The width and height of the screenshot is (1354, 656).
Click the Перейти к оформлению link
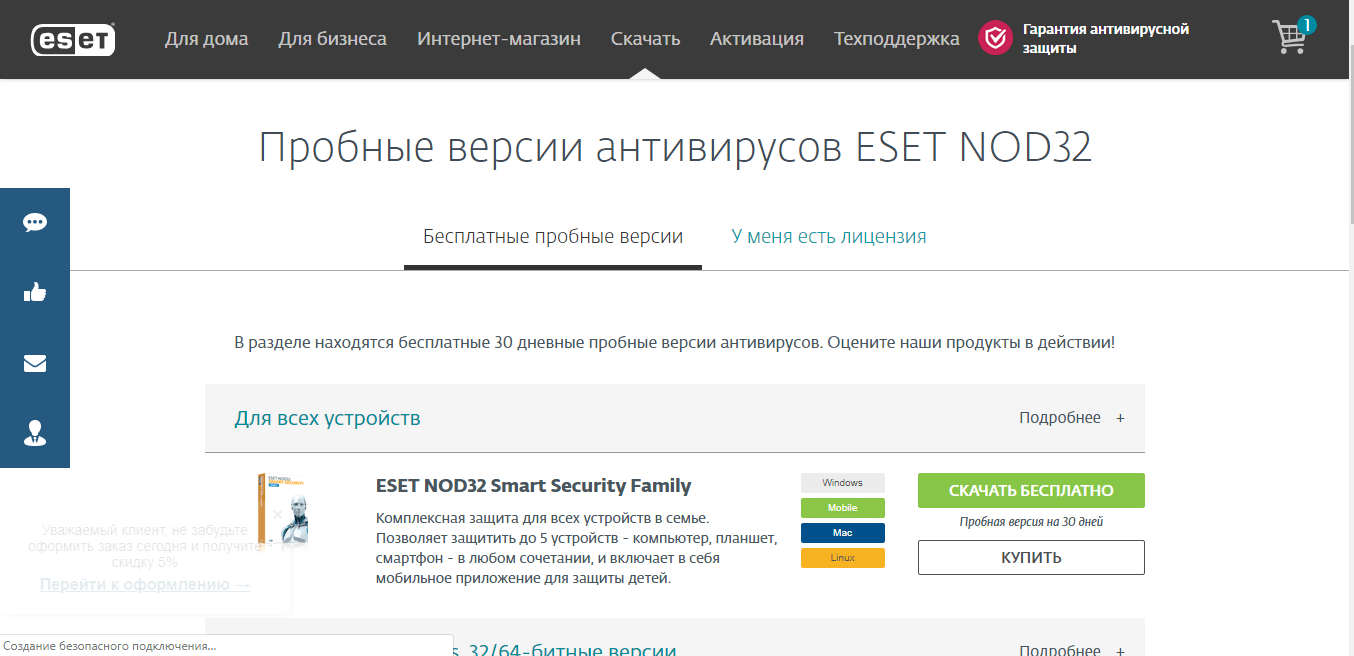pos(145,585)
